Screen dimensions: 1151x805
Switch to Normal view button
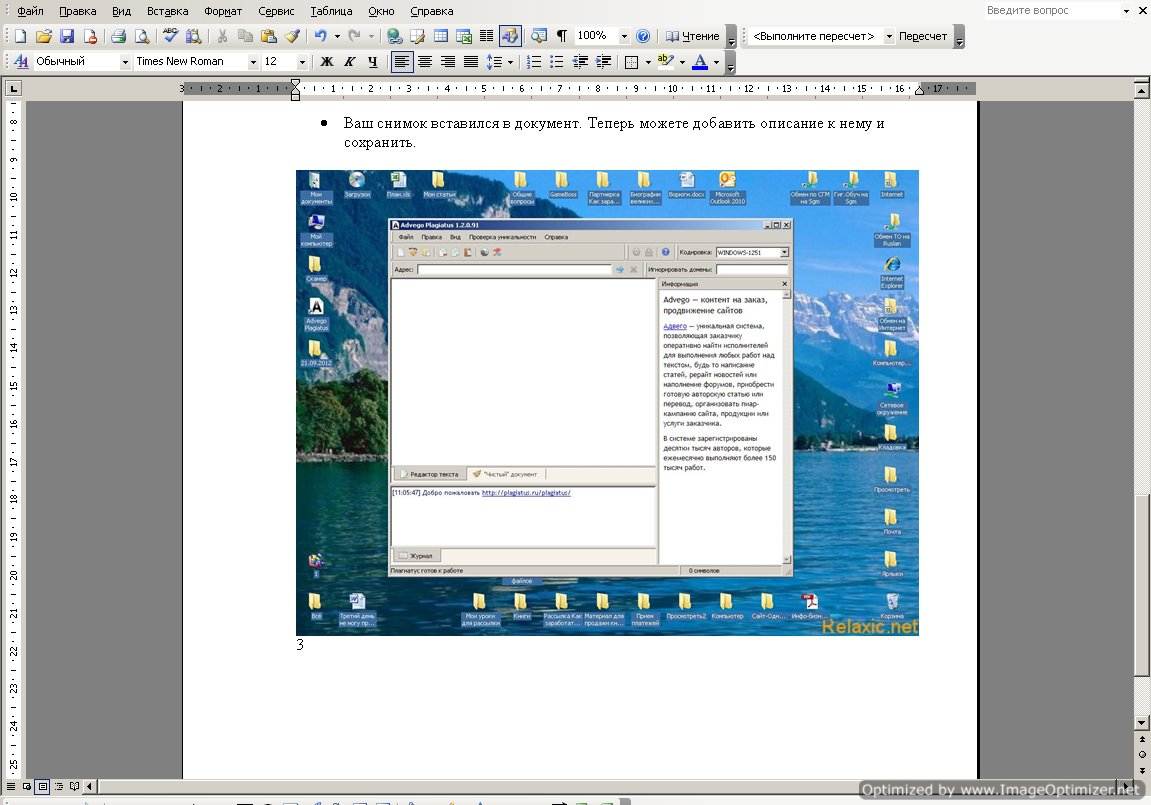[x=11, y=786]
